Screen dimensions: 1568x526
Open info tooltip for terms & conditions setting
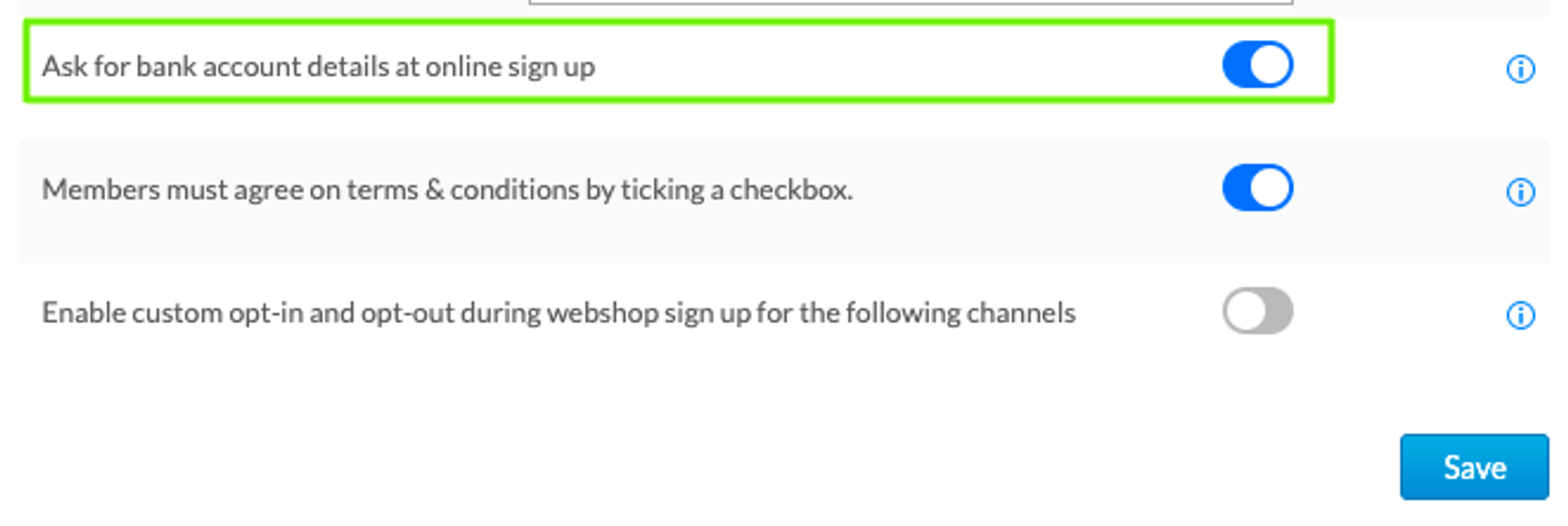(x=1519, y=192)
